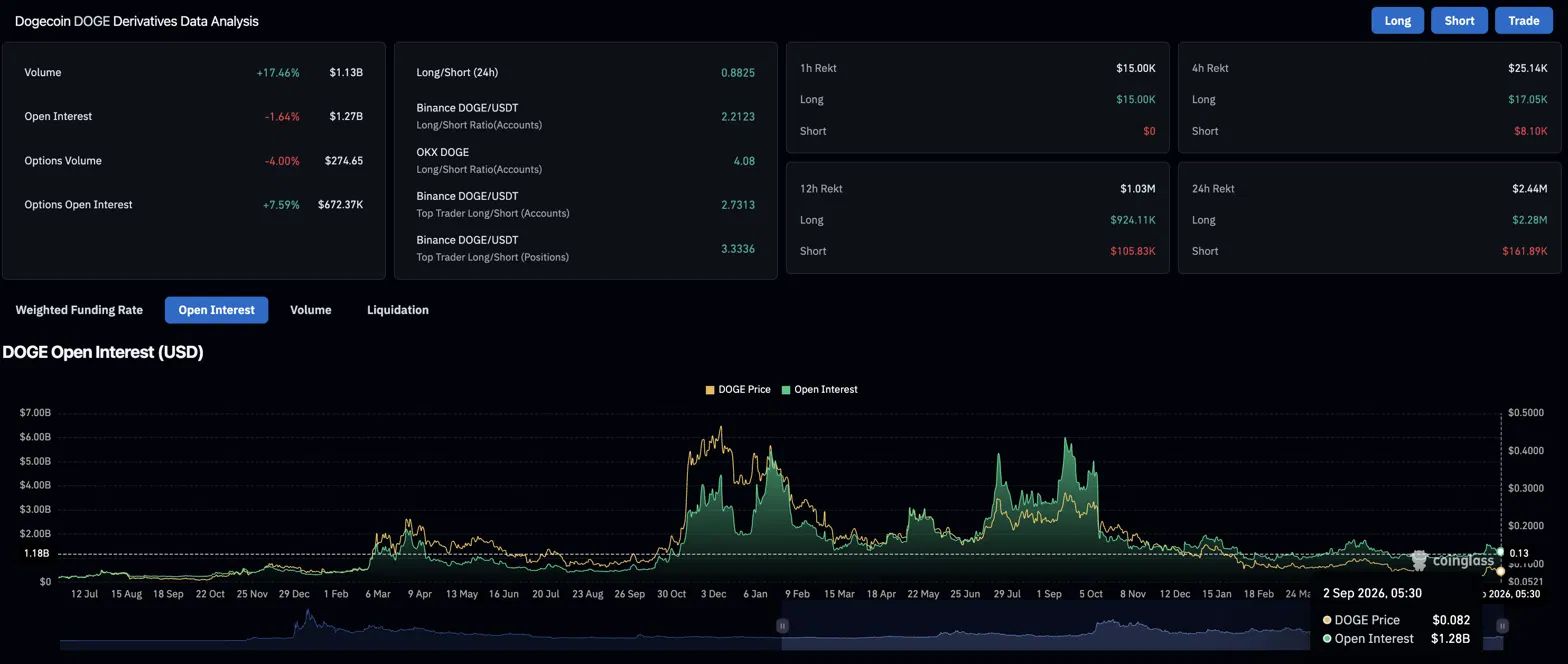The width and height of the screenshot is (1568, 664).
Task: Click the 1h Rekt card
Action: click(x=977, y=99)
